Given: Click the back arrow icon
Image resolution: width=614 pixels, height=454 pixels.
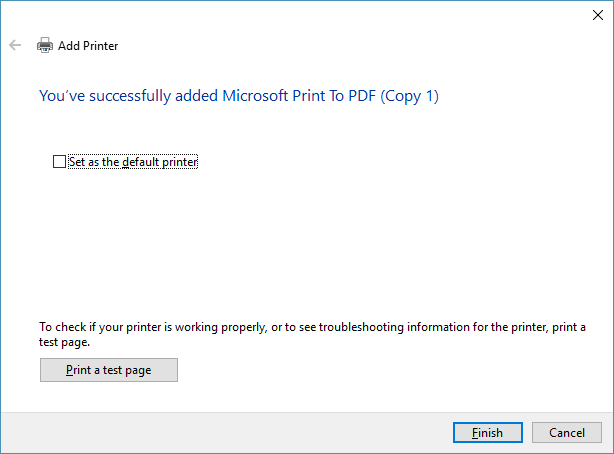Looking at the screenshot, I should click(x=15, y=45).
